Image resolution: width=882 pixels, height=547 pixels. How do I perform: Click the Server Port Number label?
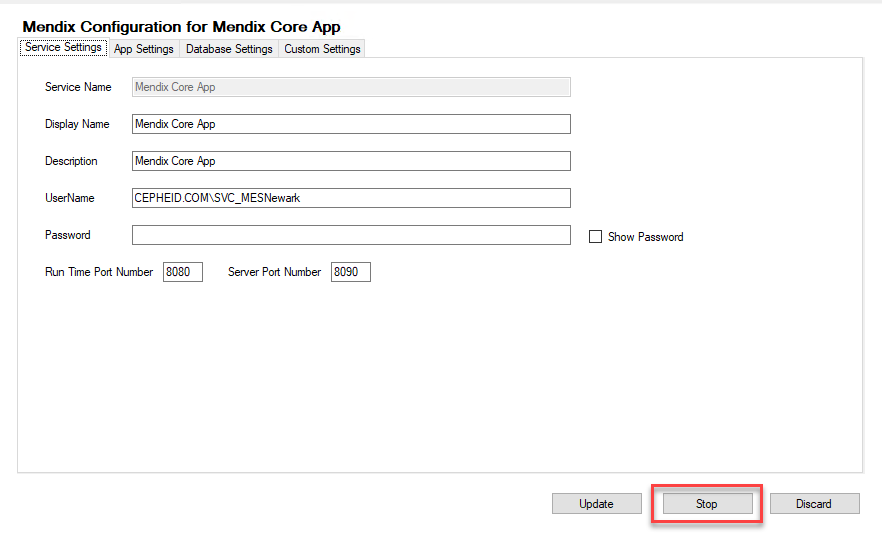click(275, 272)
